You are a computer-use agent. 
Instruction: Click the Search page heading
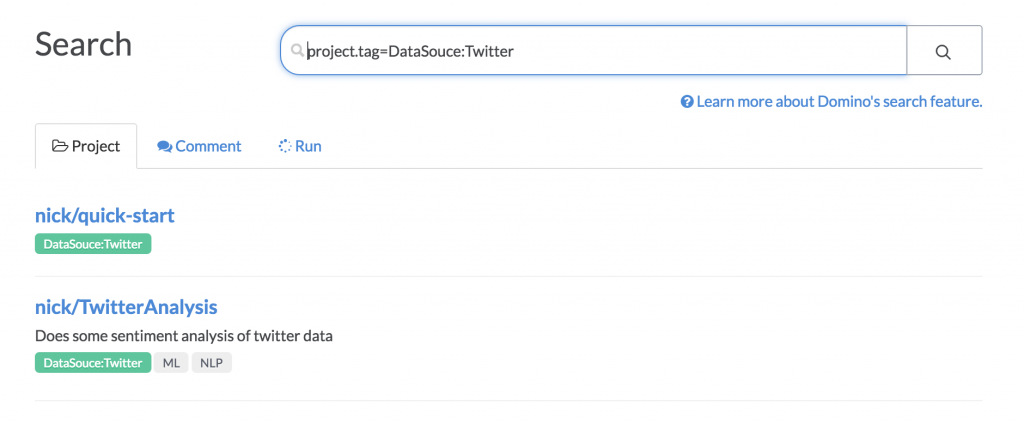tap(83, 44)
